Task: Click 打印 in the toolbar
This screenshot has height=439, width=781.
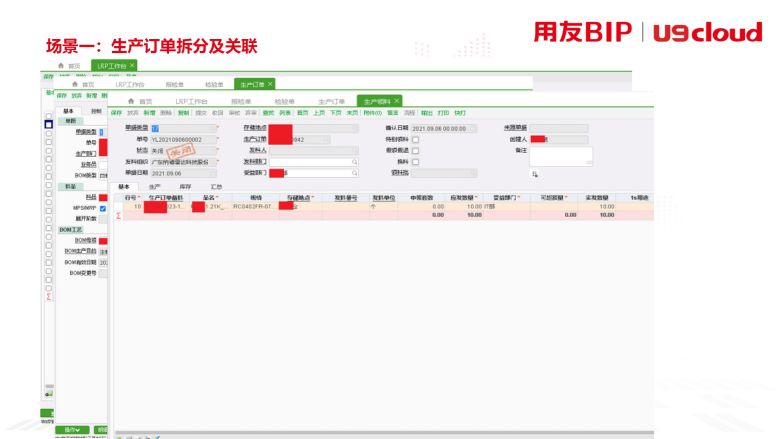Action: (443, 113)
